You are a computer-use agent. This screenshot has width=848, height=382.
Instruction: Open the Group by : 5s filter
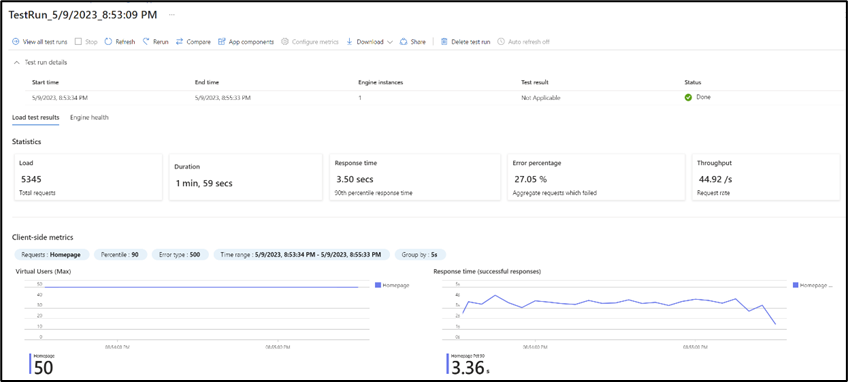(420, 255)
